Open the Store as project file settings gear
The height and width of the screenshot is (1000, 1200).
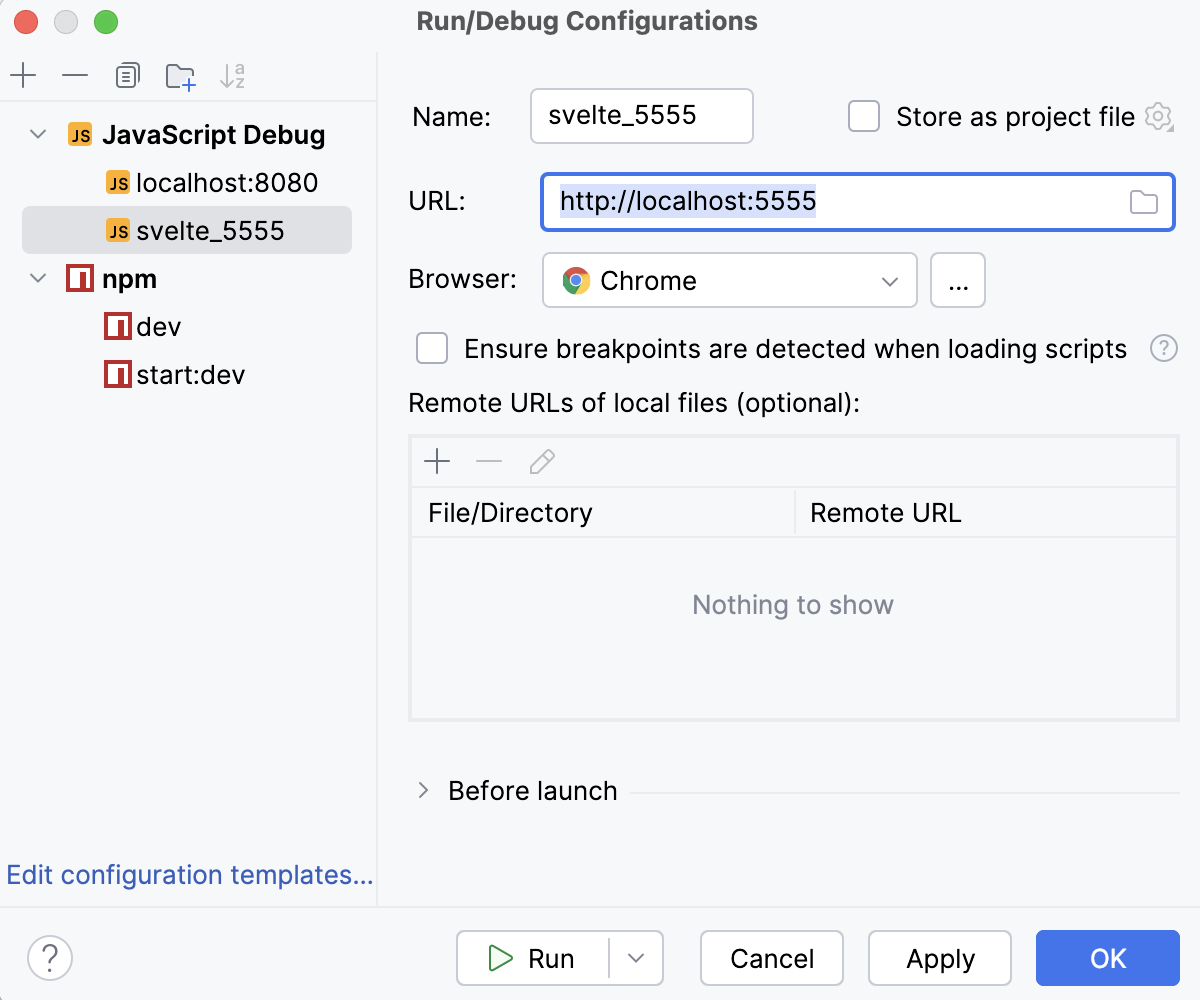click(1157, 116)
